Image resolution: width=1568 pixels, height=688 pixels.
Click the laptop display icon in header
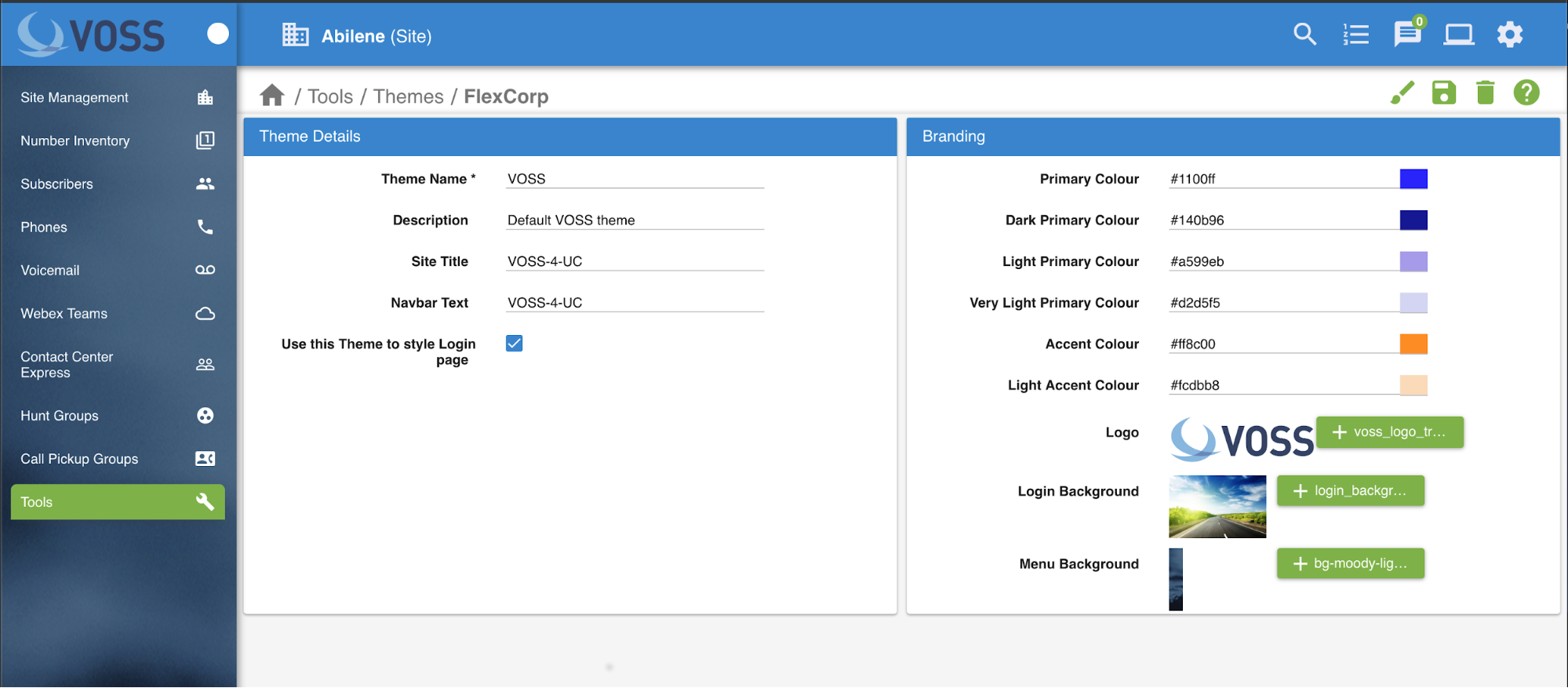pos(1459,35)
